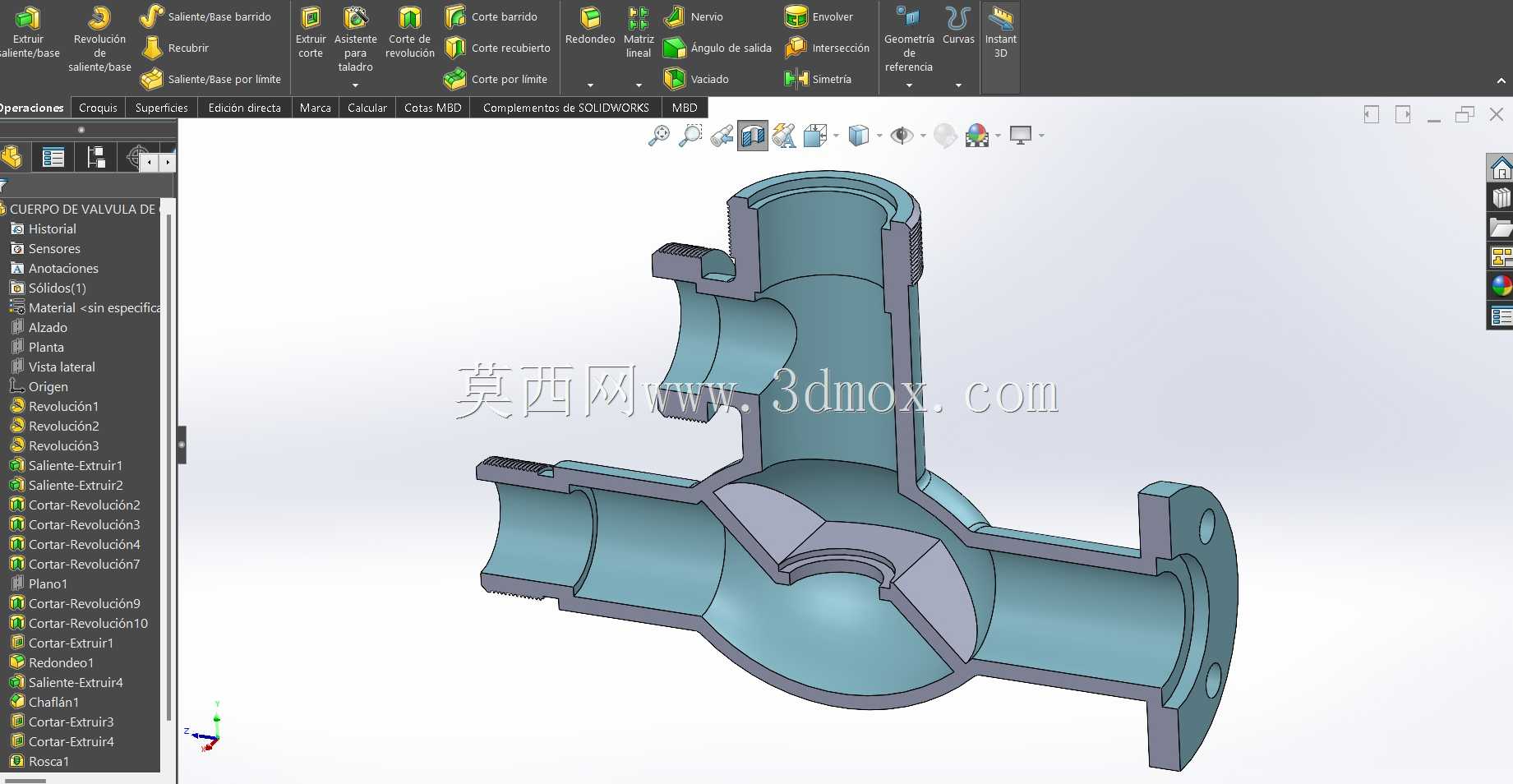
Task: Zoom to fit the model view
Action: [659, 136]
